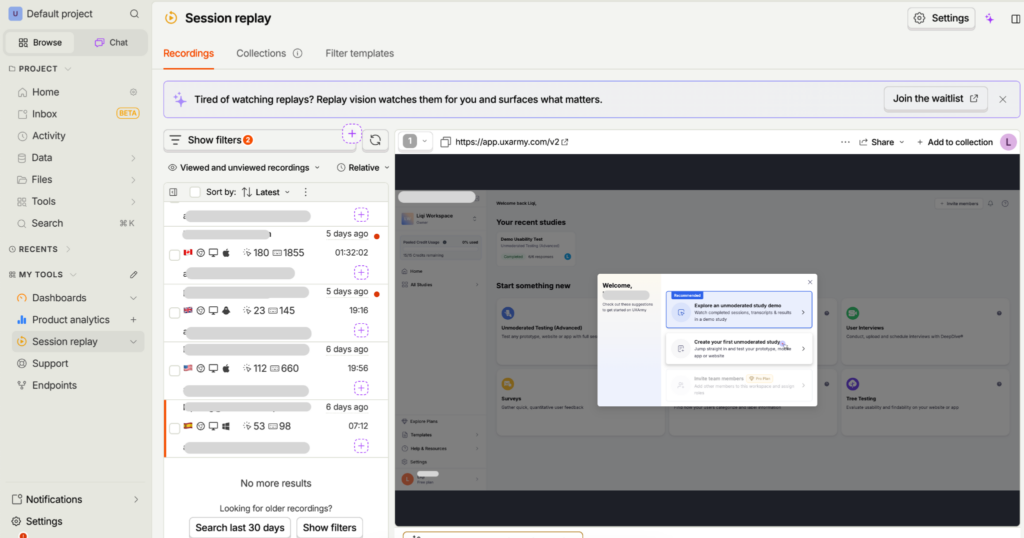Collapse the recordings list panel icon
This screenshot has width=1024, height=538.
coord(173,192)
